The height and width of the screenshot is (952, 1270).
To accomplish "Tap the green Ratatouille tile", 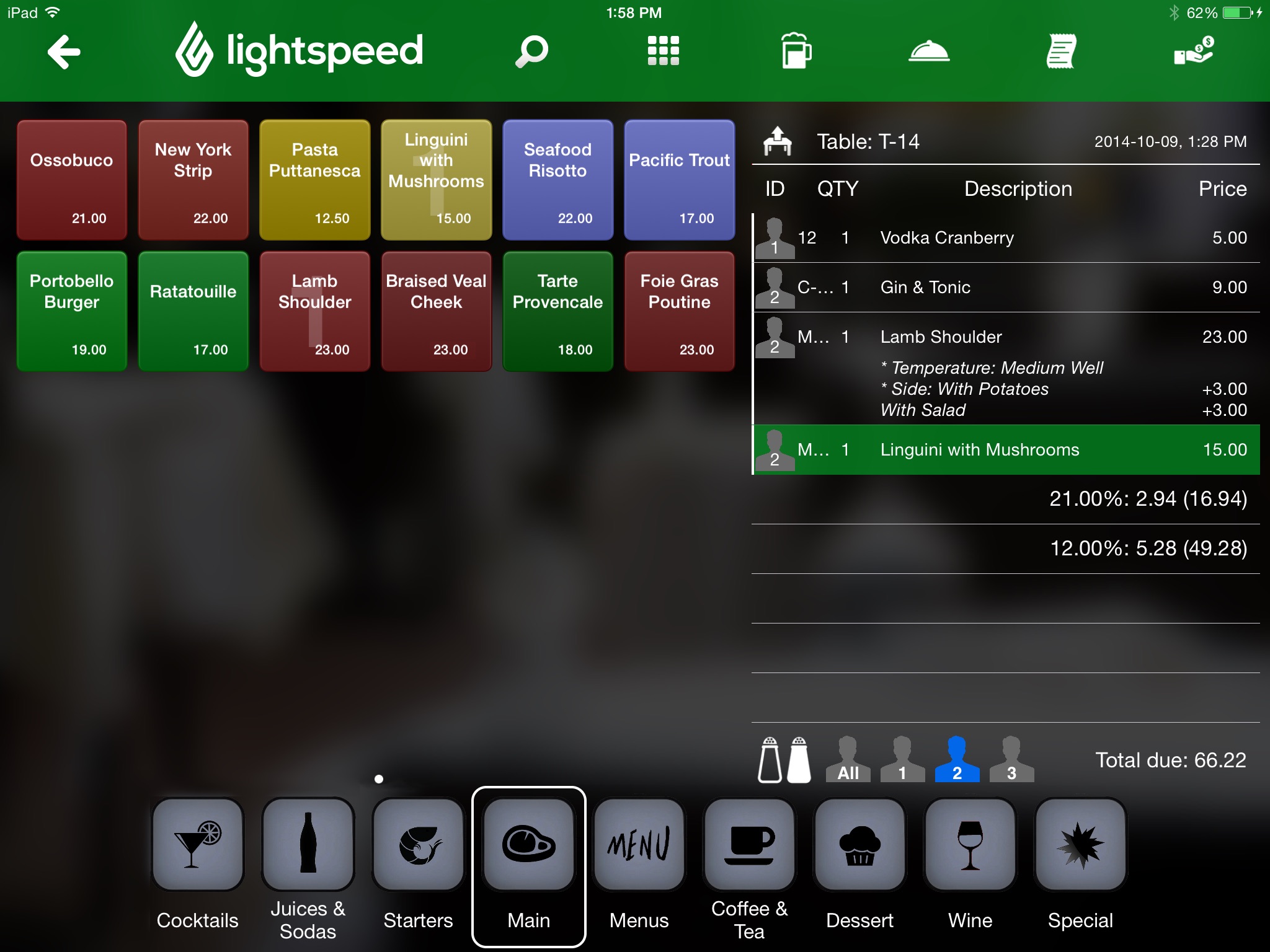I will (193, 311).
